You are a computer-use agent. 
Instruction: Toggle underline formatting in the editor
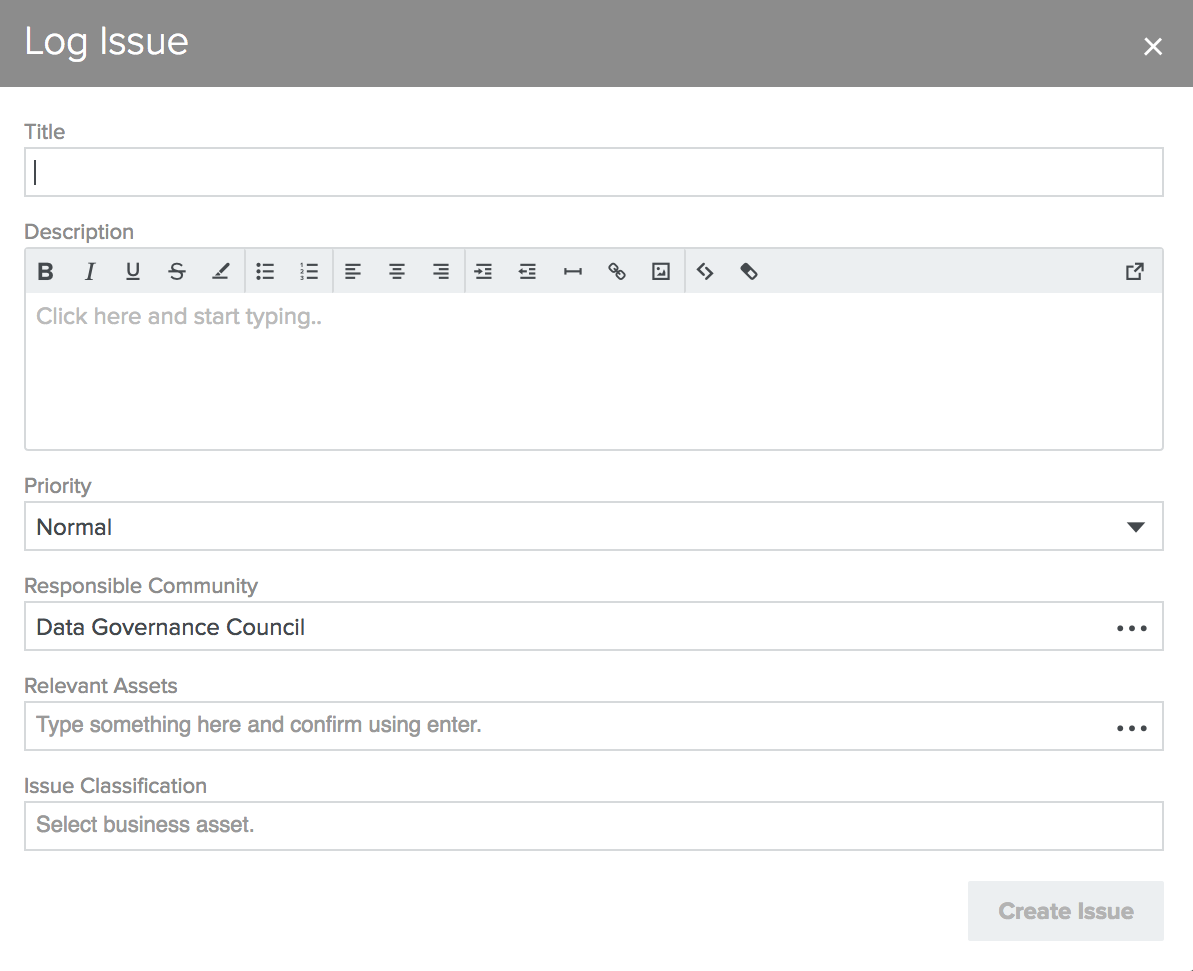133,271
